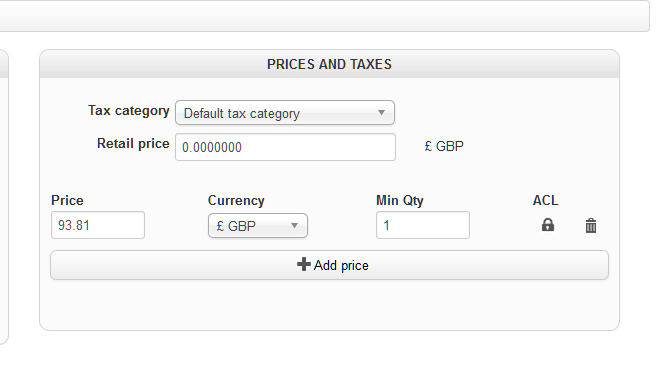Click the Retail price label
656x365 pixels.
(x=133, y=144)
